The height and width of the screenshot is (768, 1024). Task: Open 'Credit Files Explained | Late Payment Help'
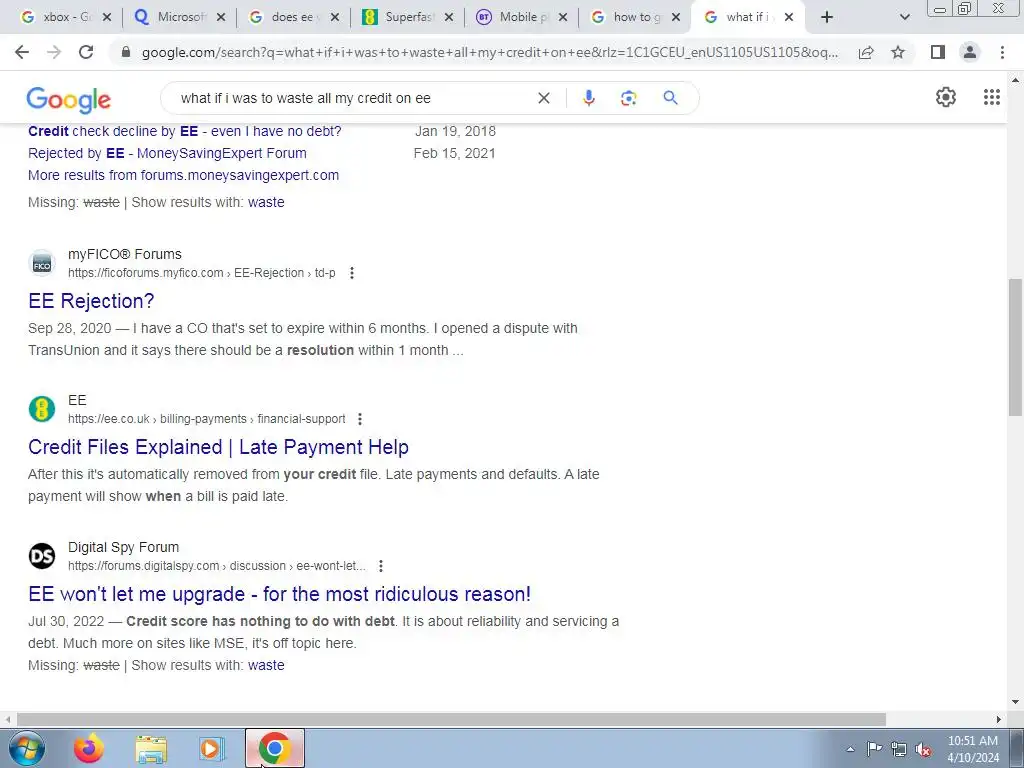point(218,447)
